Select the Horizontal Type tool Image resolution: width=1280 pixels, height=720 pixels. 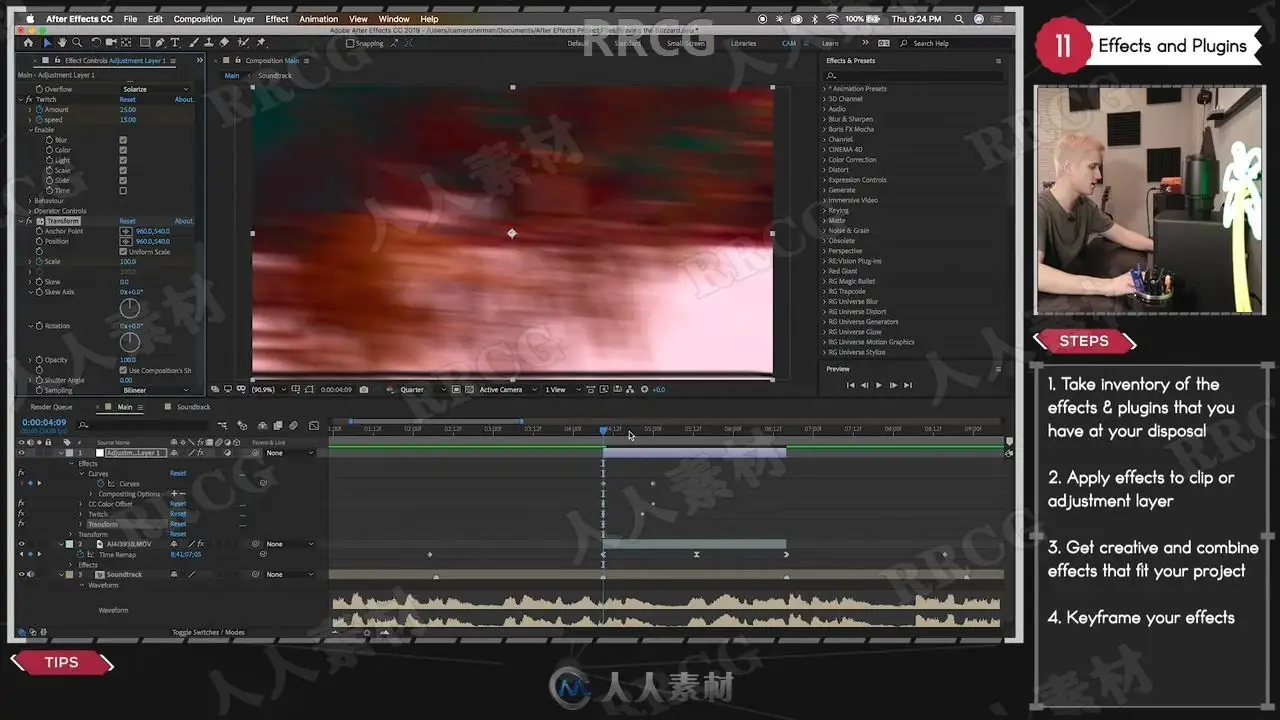pos(176,43)
